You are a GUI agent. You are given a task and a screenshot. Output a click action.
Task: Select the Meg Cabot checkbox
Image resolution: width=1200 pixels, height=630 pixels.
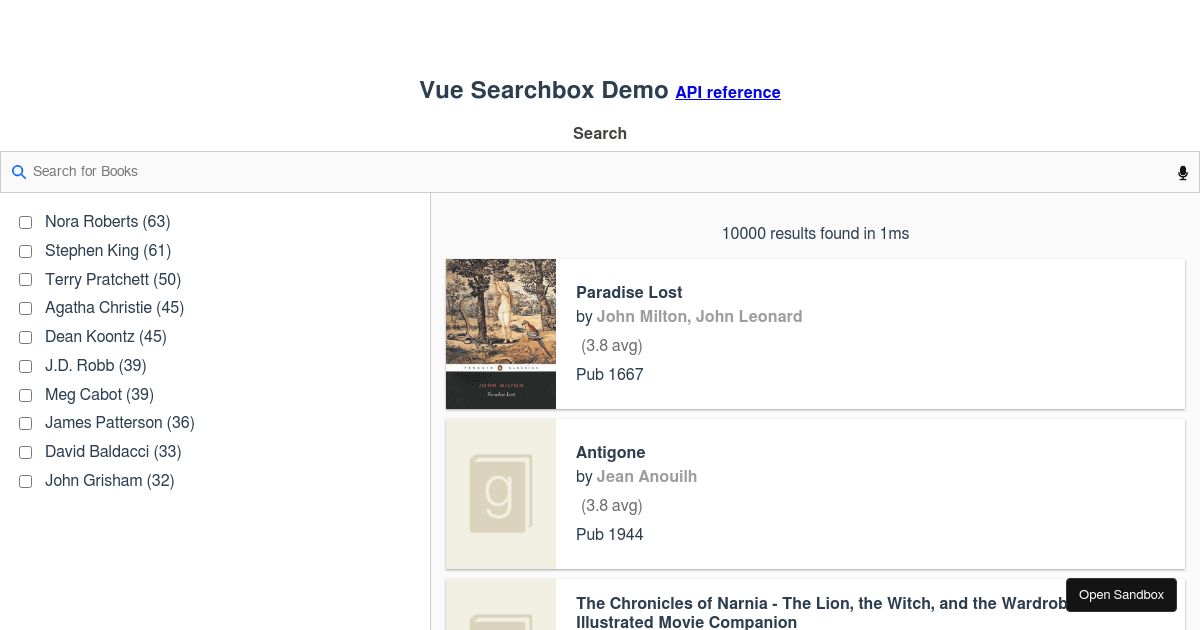(x=25, y=395)
